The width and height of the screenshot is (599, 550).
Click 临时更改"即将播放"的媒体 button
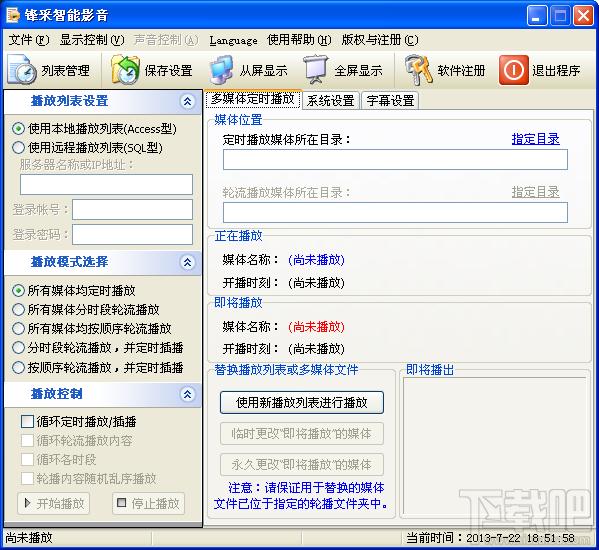point(302,434)
